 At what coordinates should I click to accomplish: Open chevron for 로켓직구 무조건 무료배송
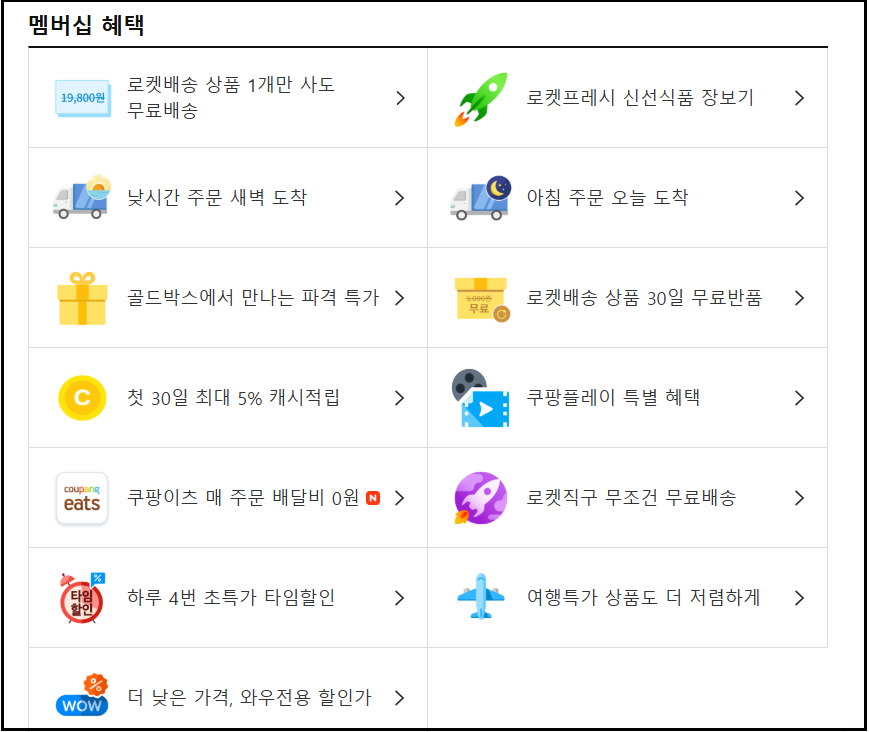[x=799, y=498]
